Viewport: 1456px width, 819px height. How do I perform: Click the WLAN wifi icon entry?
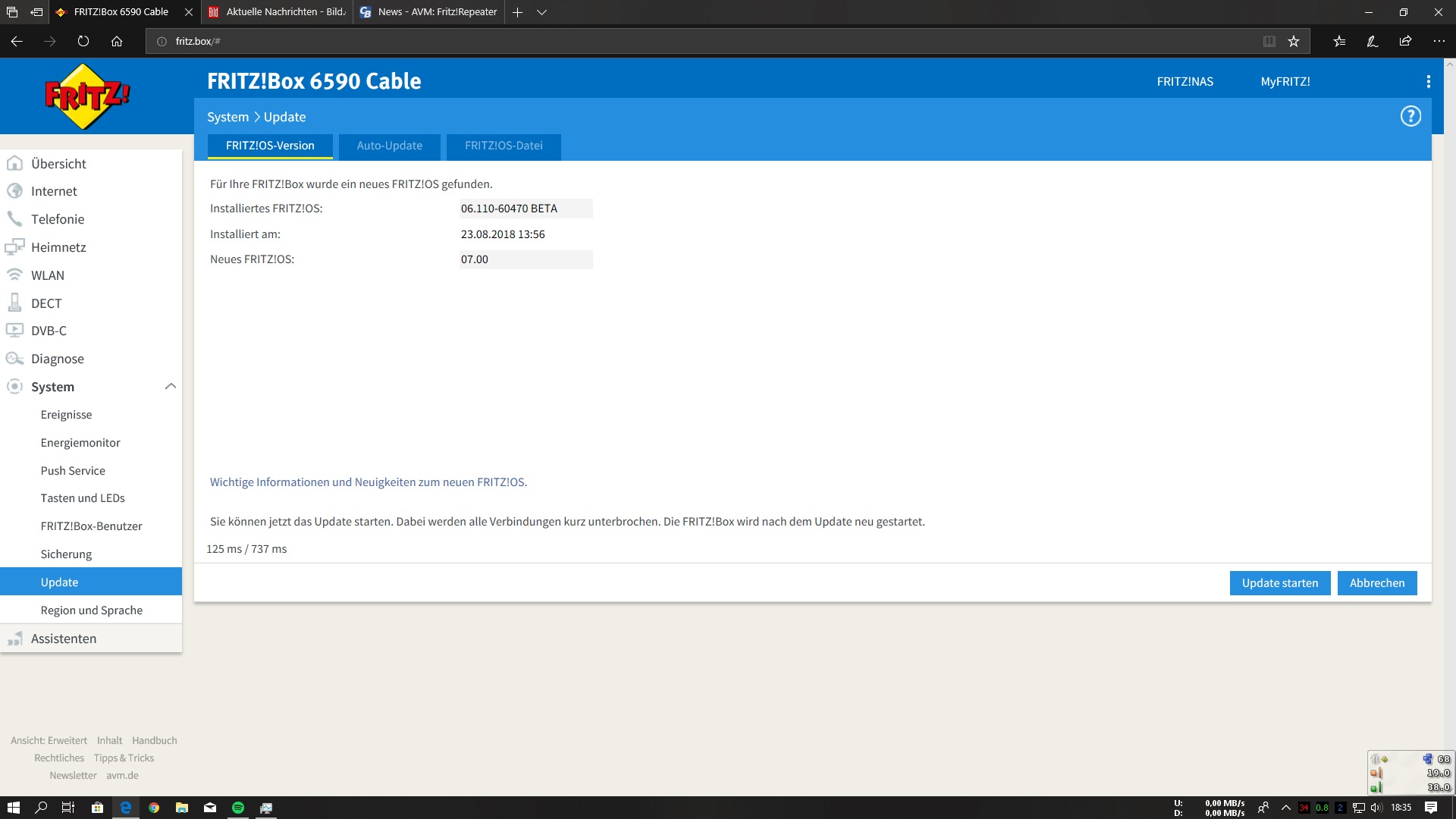(47, 275)
